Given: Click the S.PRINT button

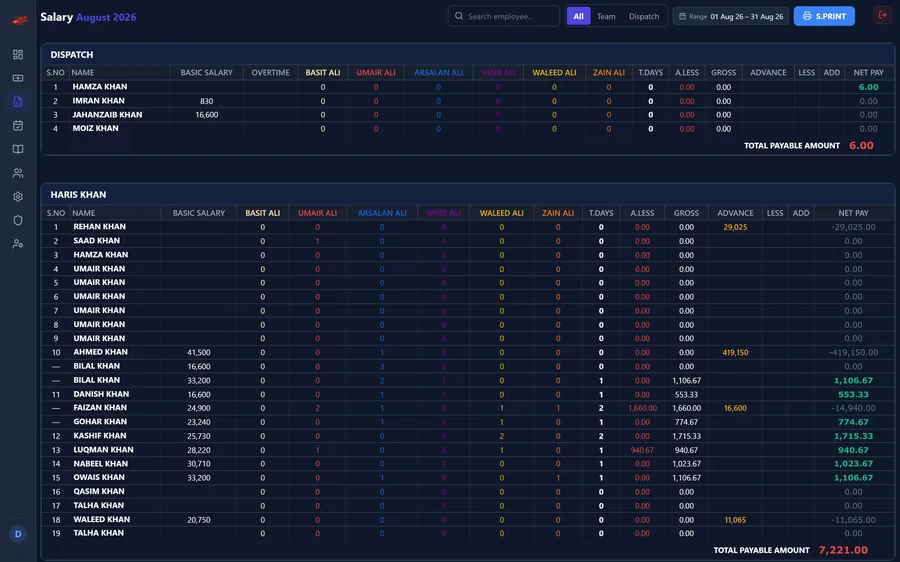Looking at the screenshot, I should pos(824,16).
